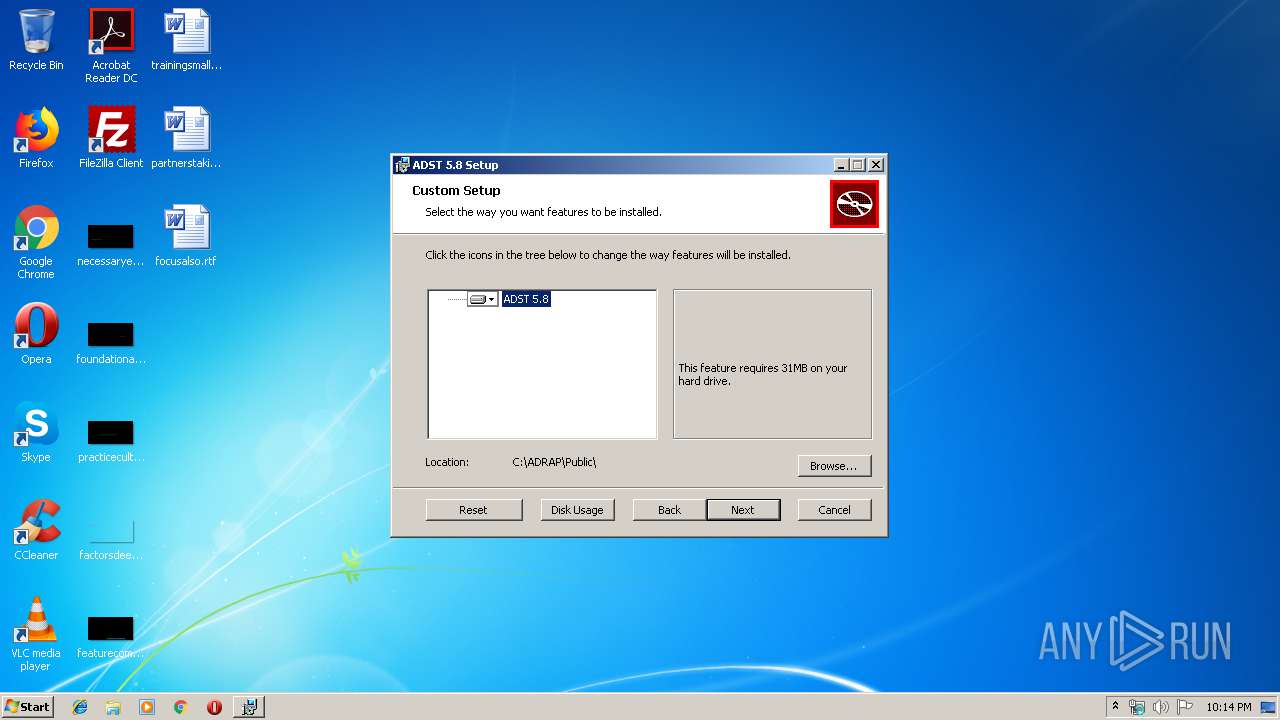Select Acrobat Reader DC desktop icon

(111, 46)
